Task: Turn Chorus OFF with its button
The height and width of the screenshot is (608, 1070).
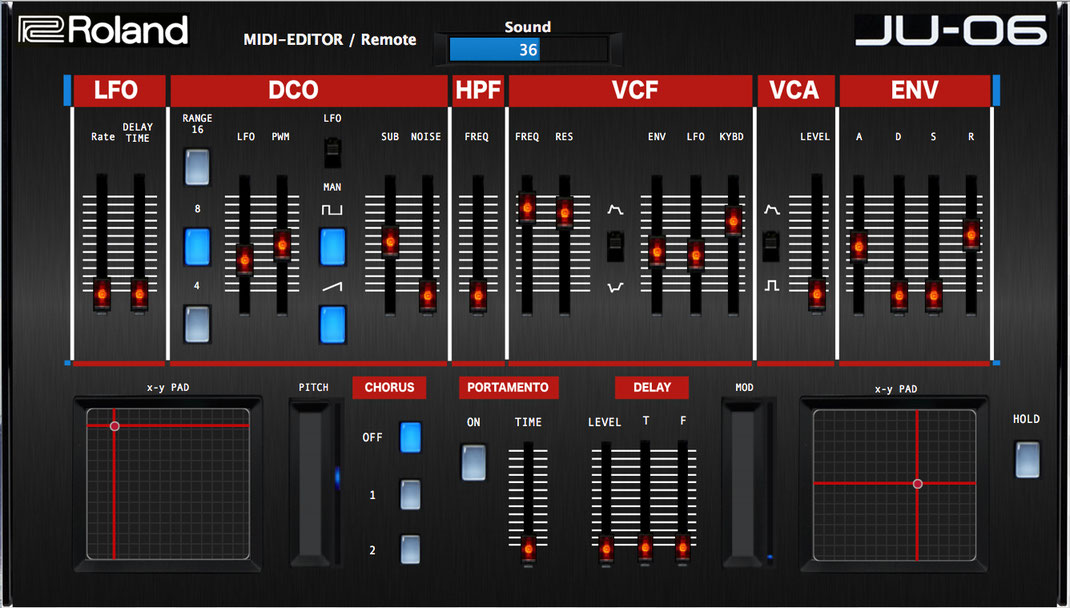Action: click(410, 437)
